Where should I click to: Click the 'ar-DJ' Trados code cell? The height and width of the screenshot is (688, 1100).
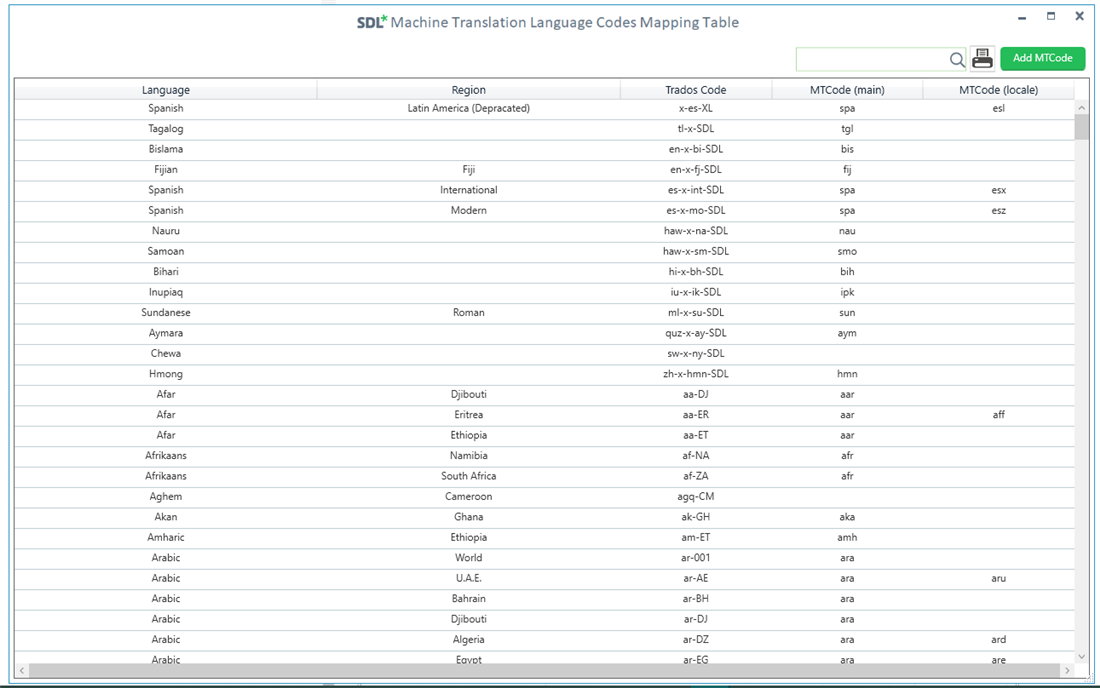pos(696,619)
